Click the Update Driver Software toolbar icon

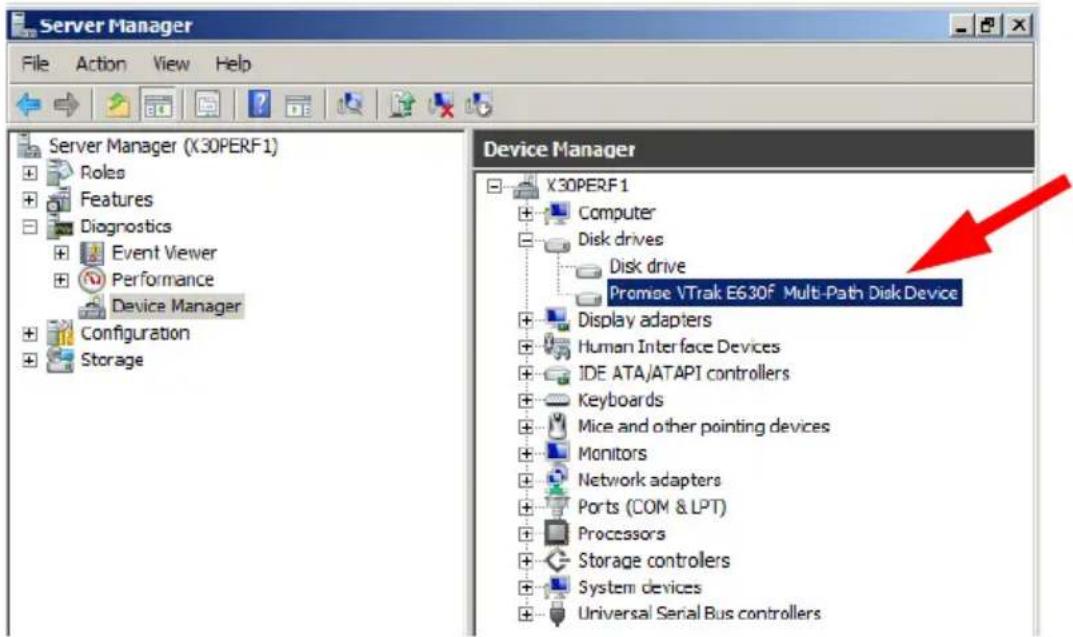402,105
